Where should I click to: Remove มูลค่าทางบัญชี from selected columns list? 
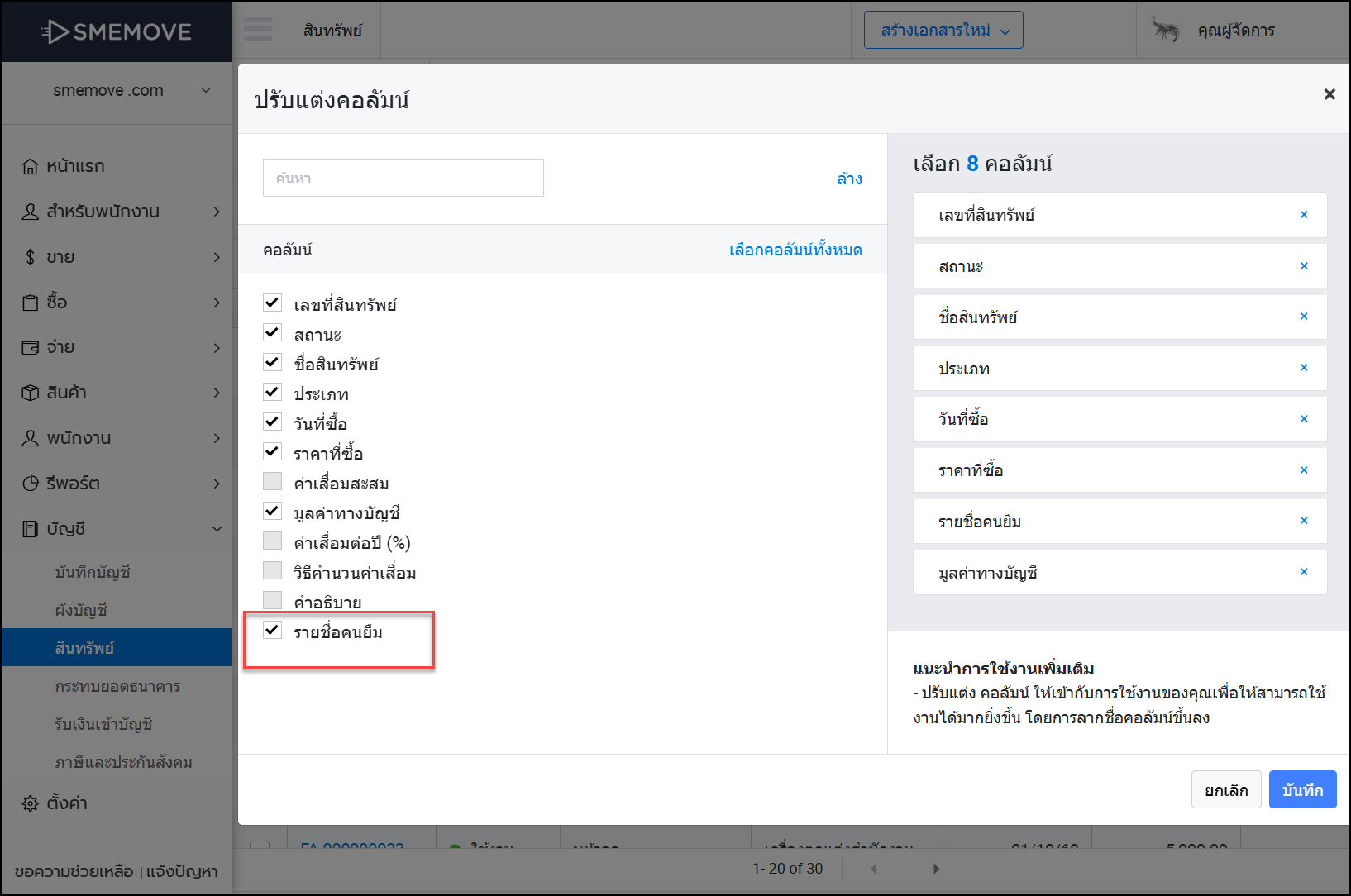pos(1303,572)
